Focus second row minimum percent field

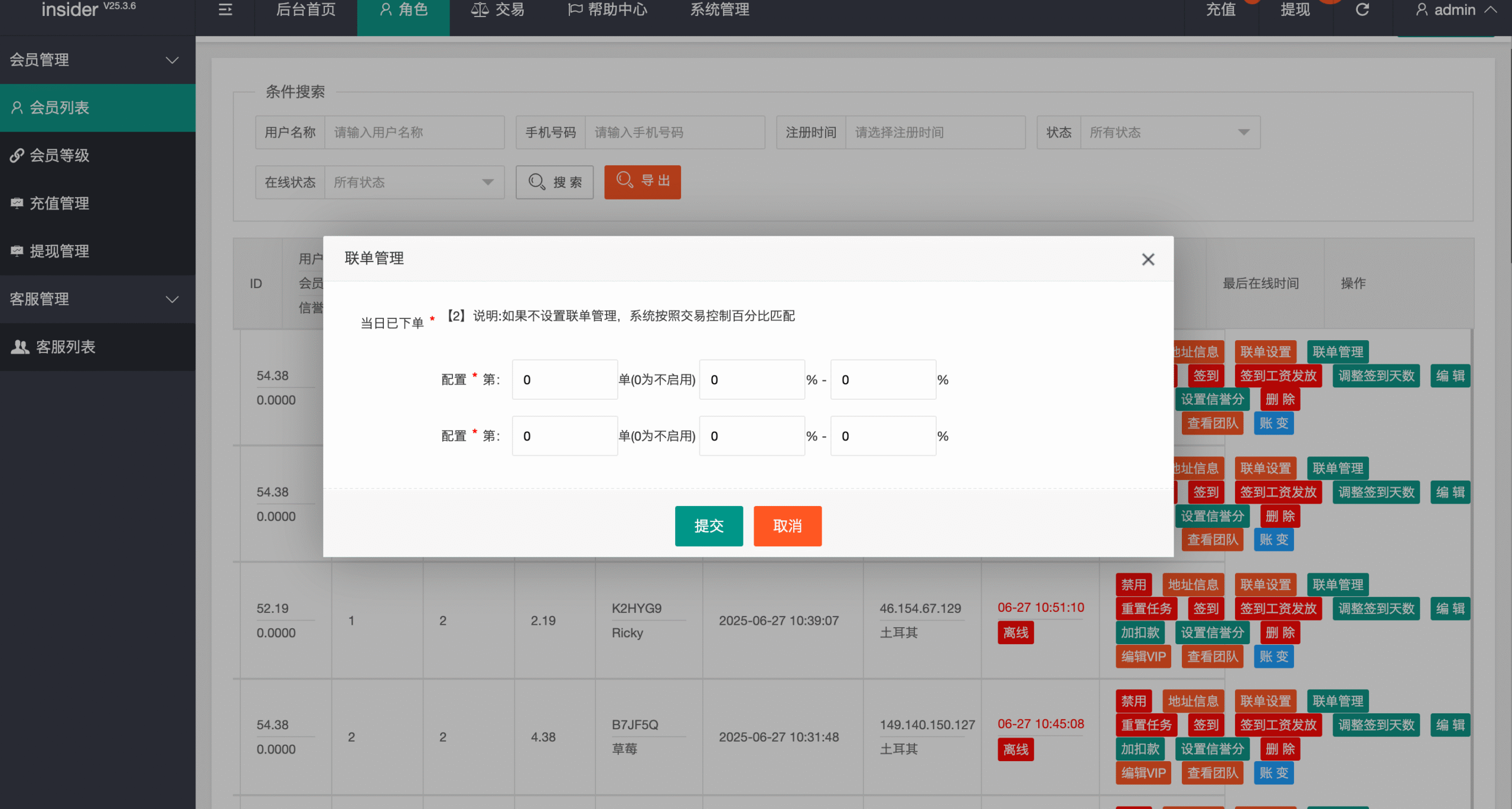752,436
